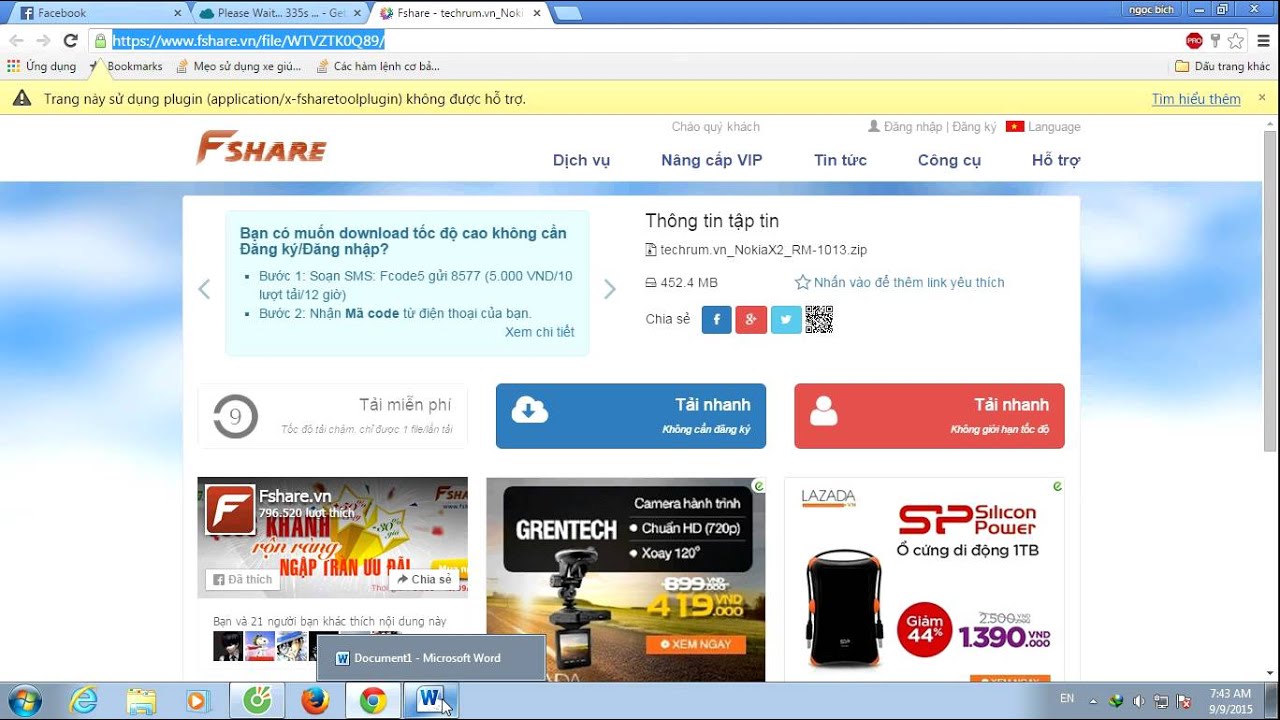Open Firefox from taskbar
The width and height of the screenshot is (1280, 720).
[315, 701]
